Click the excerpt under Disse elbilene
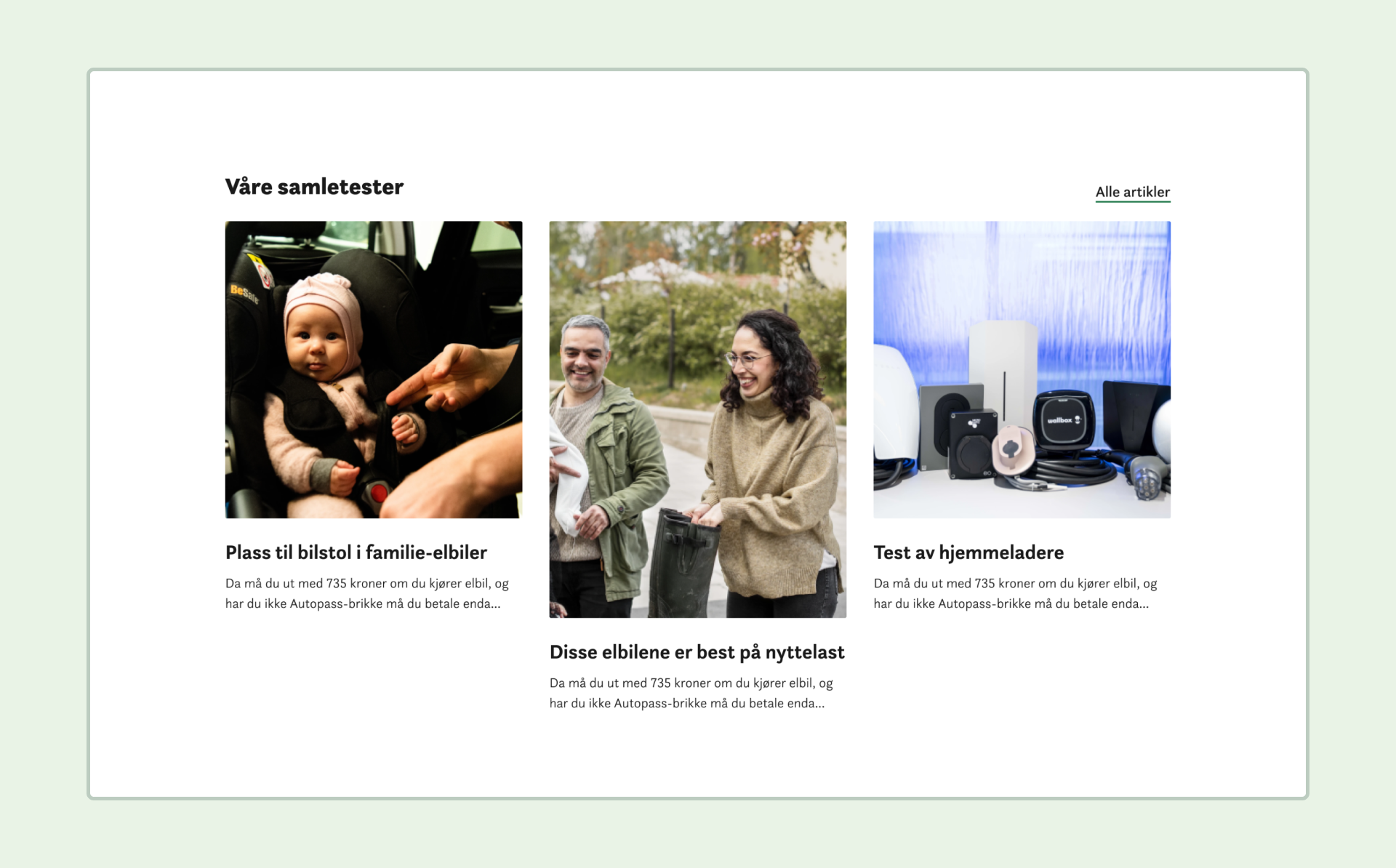1396x868 pixels. 691,693
